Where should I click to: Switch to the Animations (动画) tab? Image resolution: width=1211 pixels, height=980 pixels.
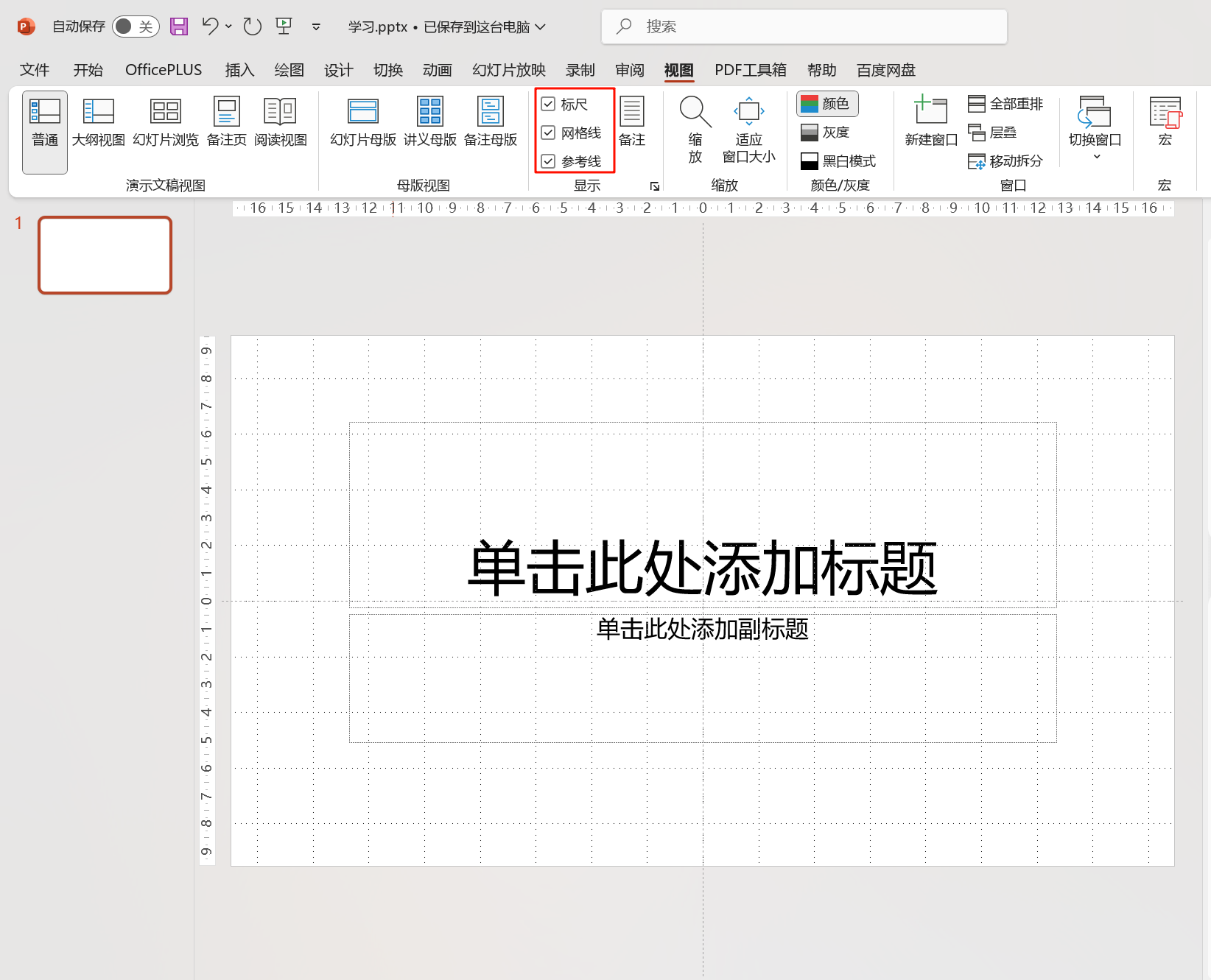437,70
